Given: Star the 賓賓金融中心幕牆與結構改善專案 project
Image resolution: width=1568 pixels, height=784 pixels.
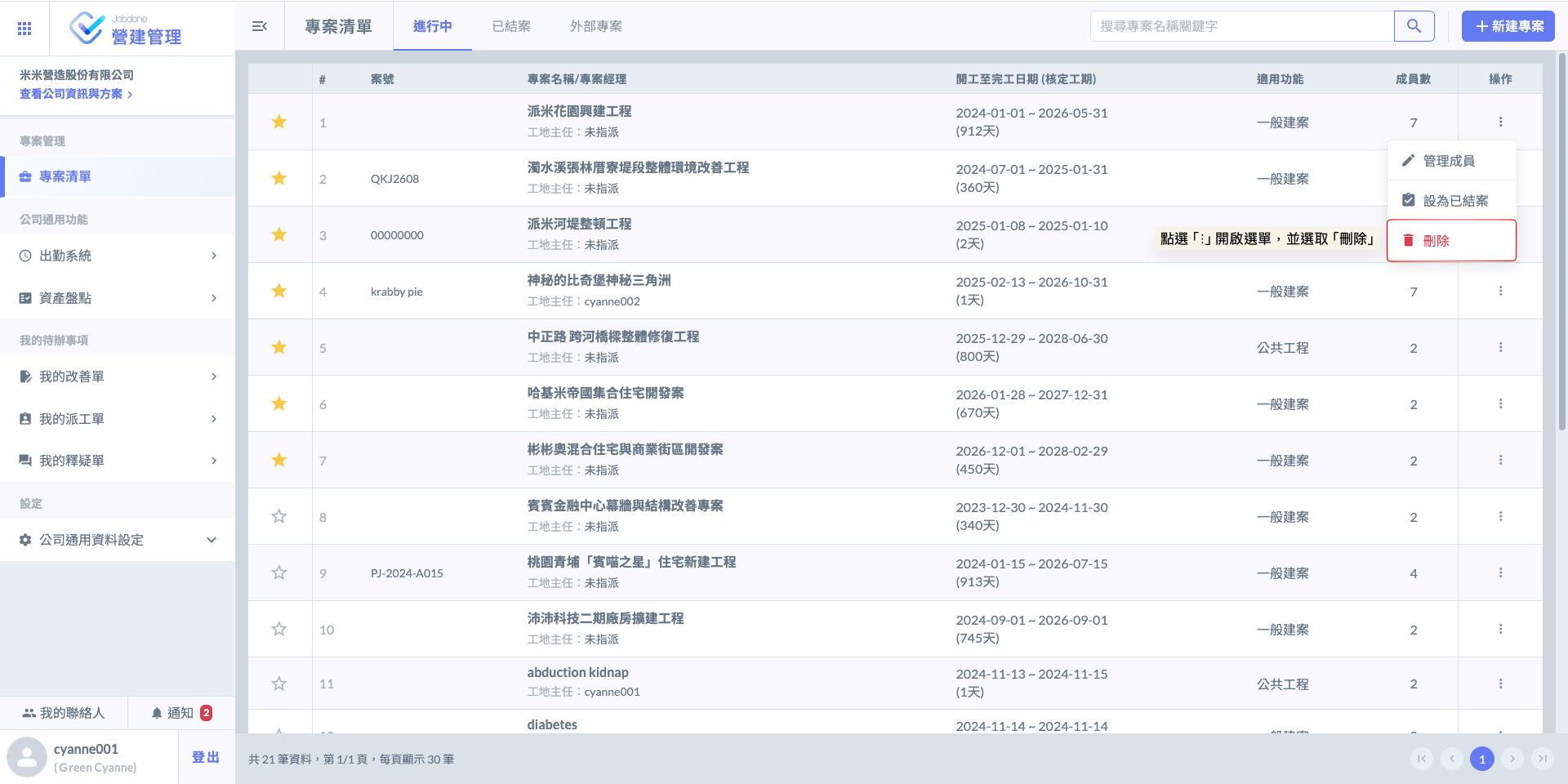Looking at the screenshot, I should click(279, 517).
